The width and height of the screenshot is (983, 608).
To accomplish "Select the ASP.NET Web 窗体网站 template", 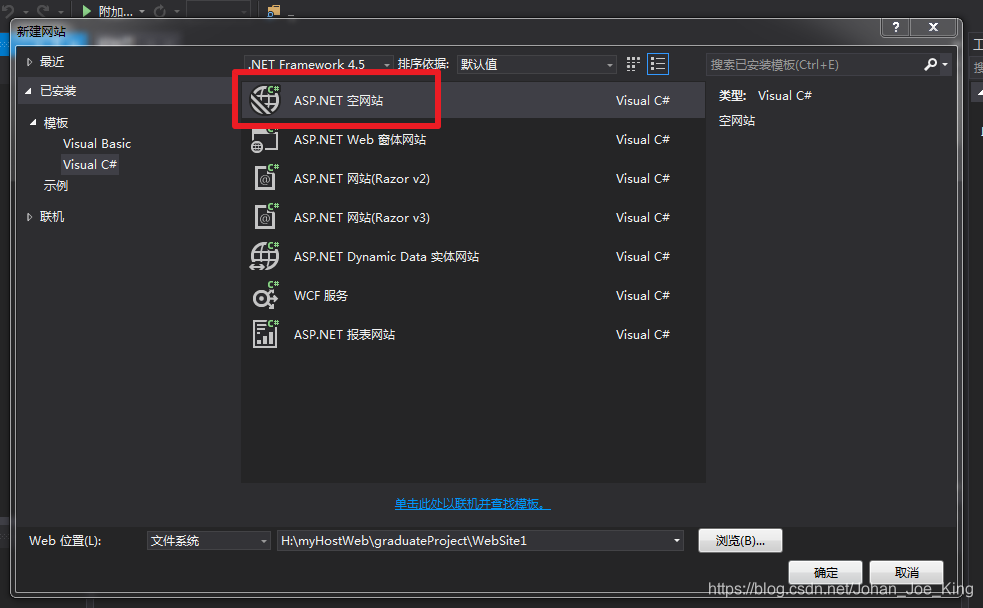I will click(473, 139).
